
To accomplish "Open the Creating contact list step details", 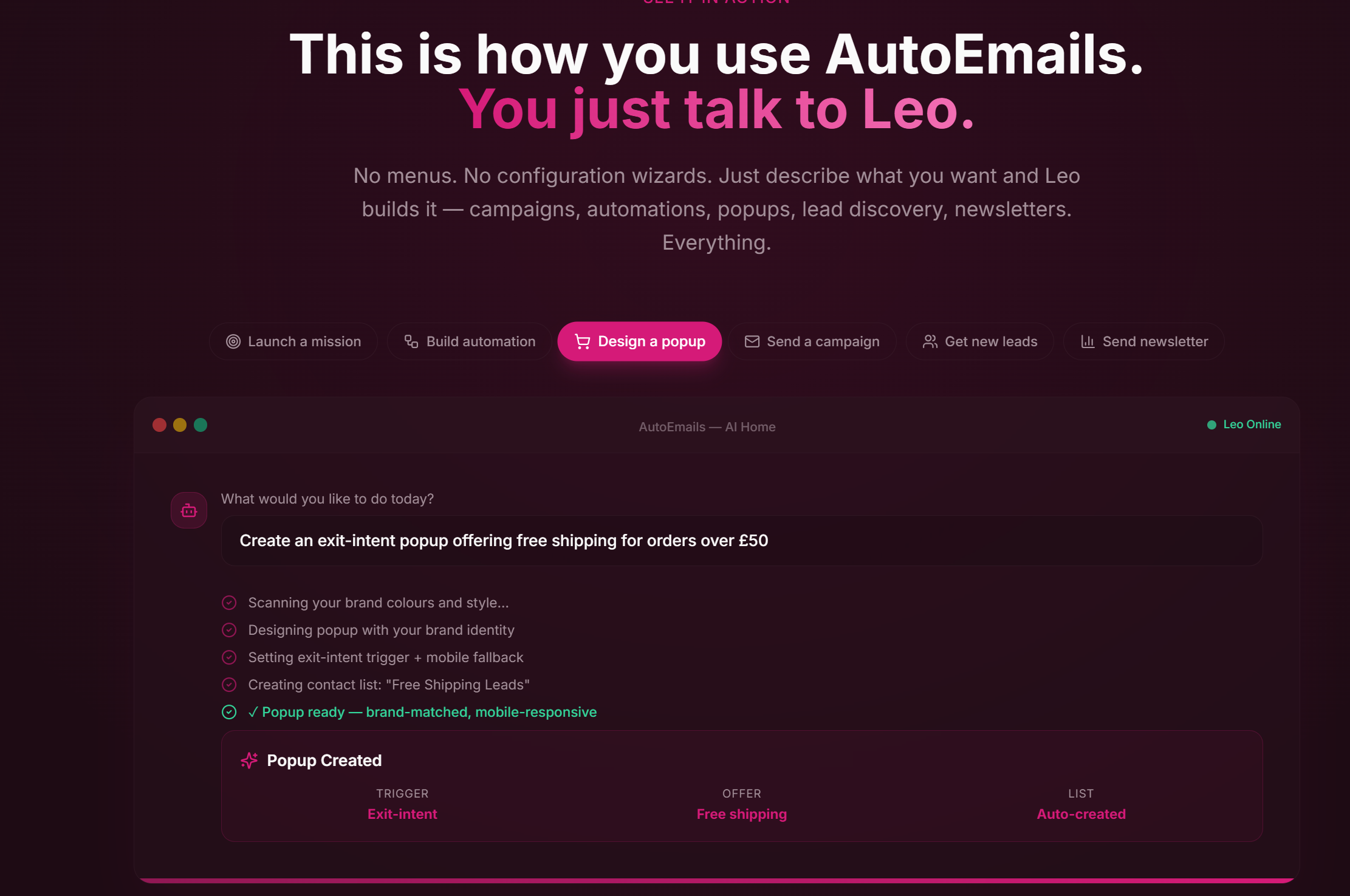I will pyautogui.click(x=389, y=685).
